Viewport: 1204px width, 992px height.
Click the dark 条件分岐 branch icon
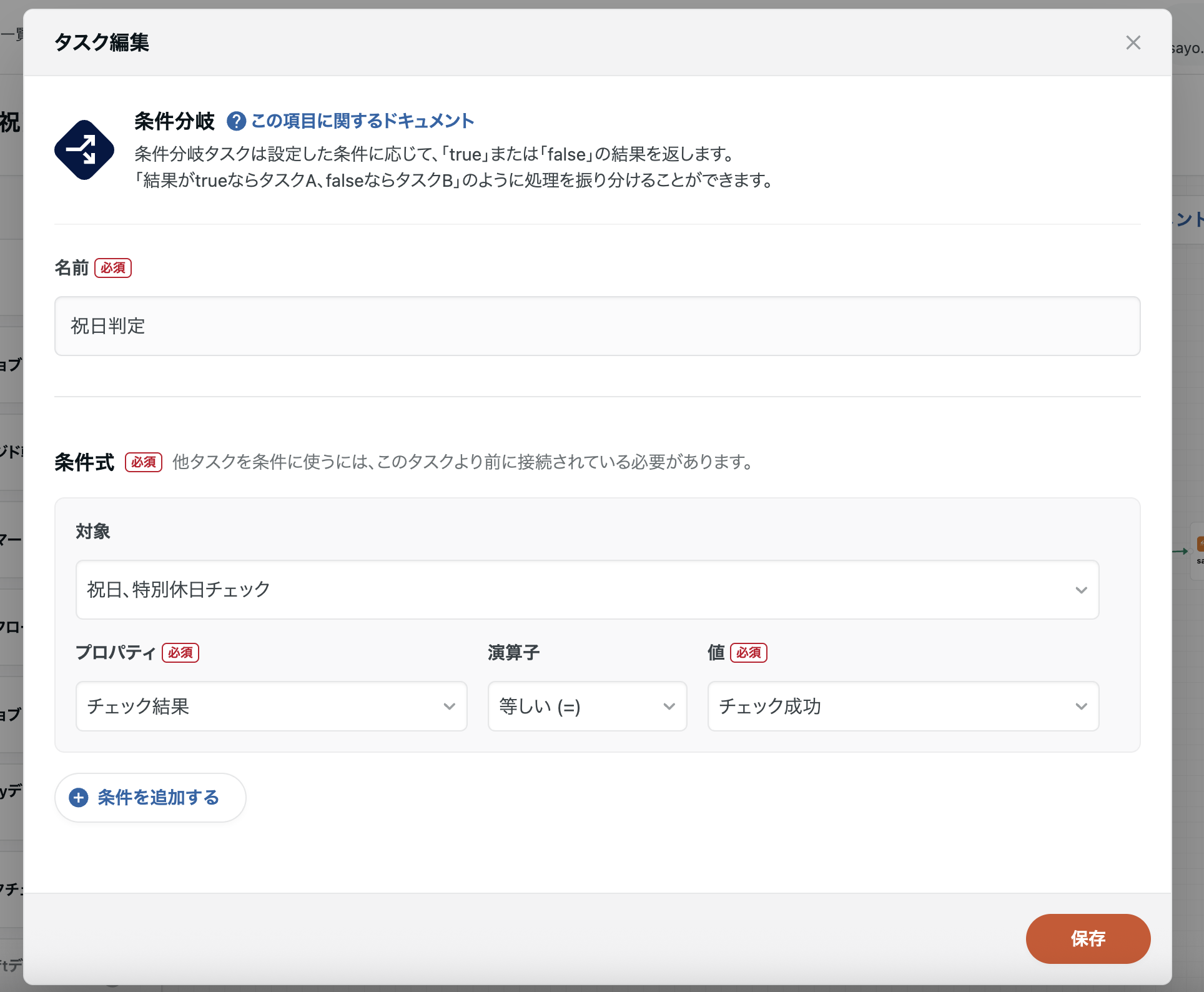[x=84, y=150]
